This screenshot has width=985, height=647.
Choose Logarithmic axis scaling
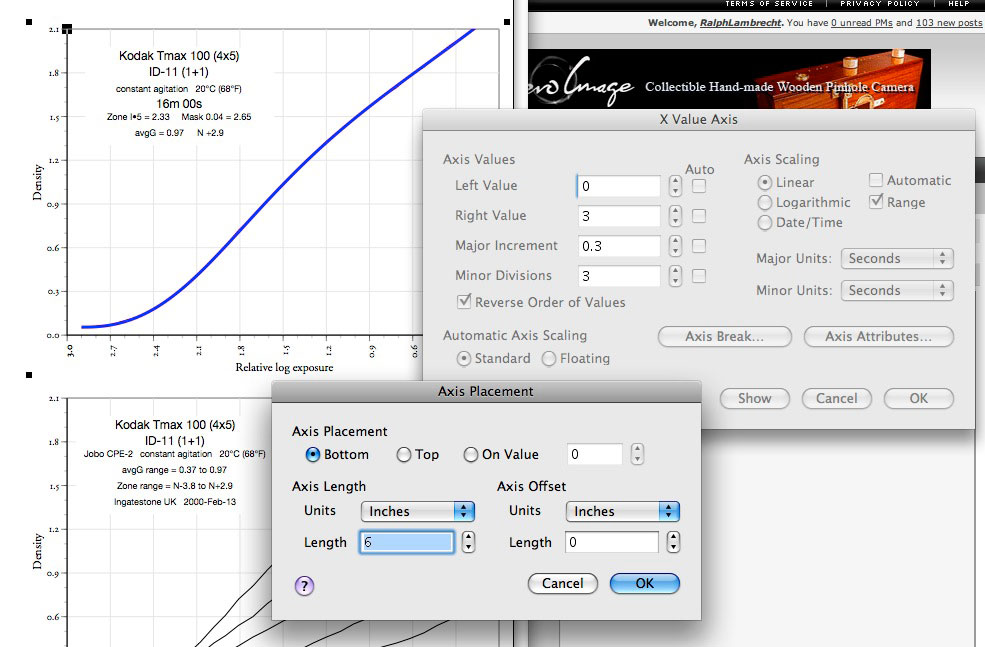pos(765,202)
